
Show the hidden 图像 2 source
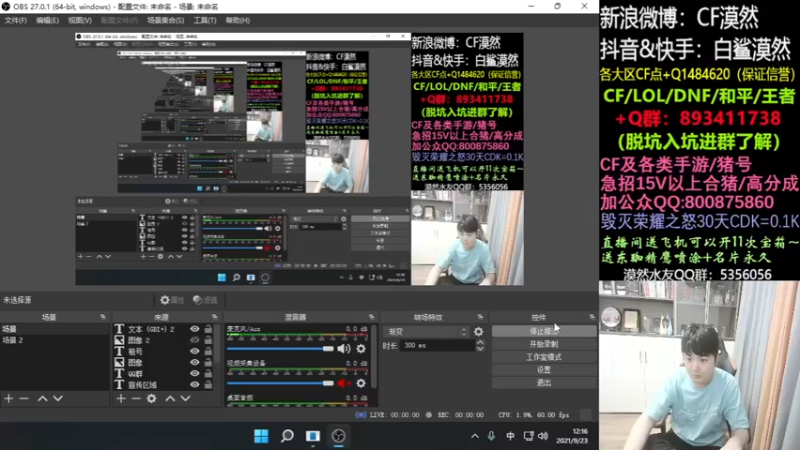click(x=194, y=340)
